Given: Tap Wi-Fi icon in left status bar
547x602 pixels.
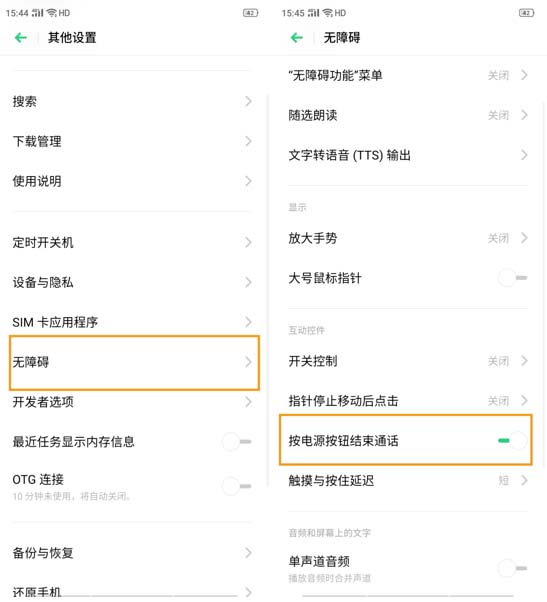Looking at the screenshot, I should (x=51, y=13).
